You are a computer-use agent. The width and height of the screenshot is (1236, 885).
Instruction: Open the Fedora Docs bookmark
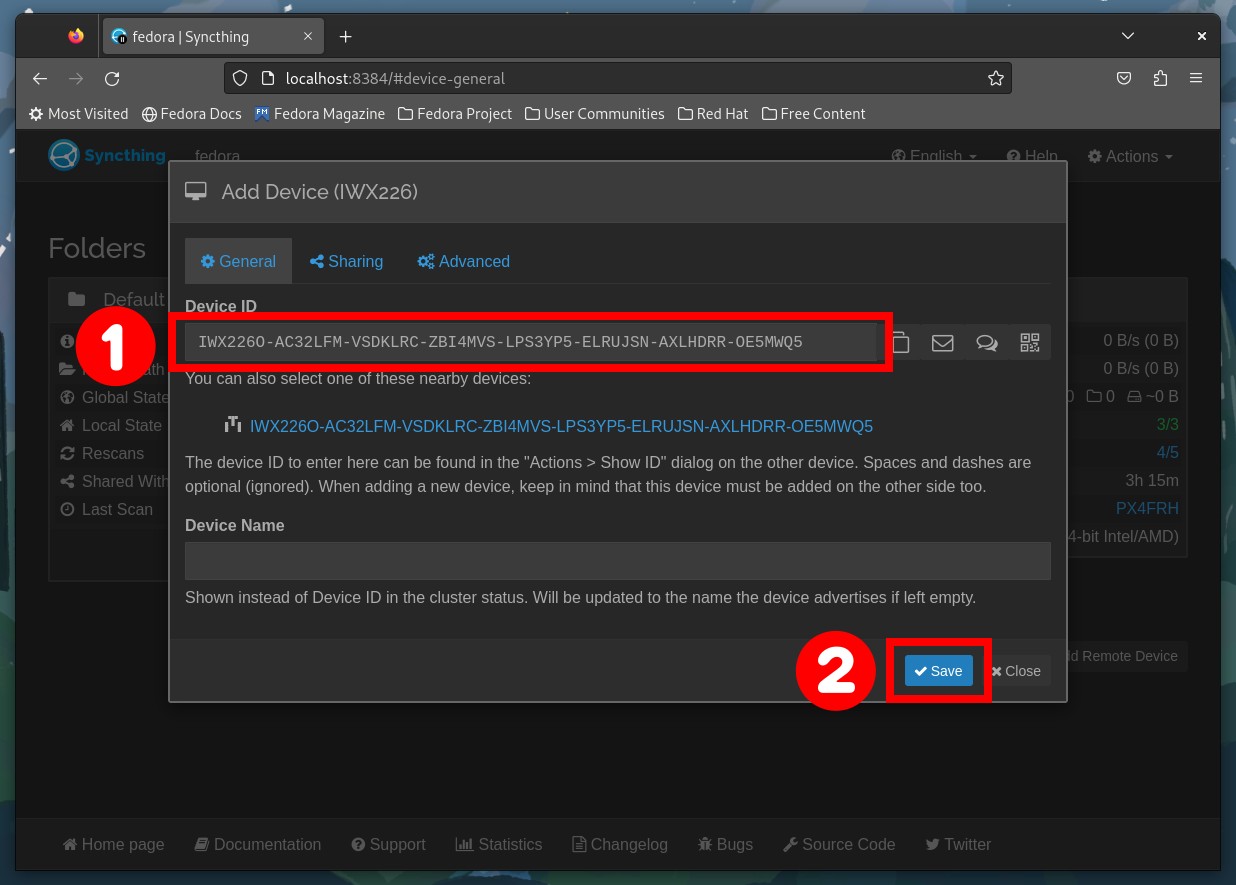[x=192, y=114]
